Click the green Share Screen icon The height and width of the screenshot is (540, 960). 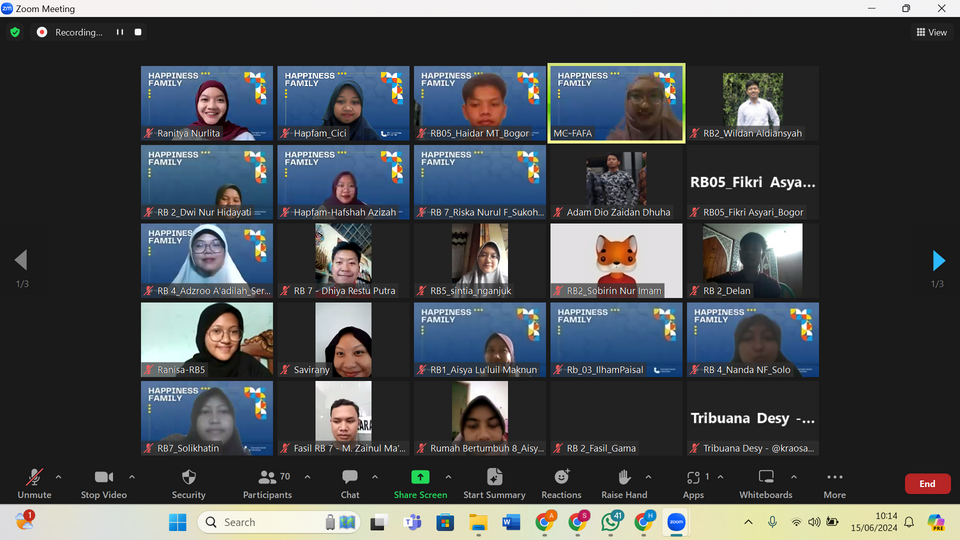pyautogui.click(x=420, y=478)
